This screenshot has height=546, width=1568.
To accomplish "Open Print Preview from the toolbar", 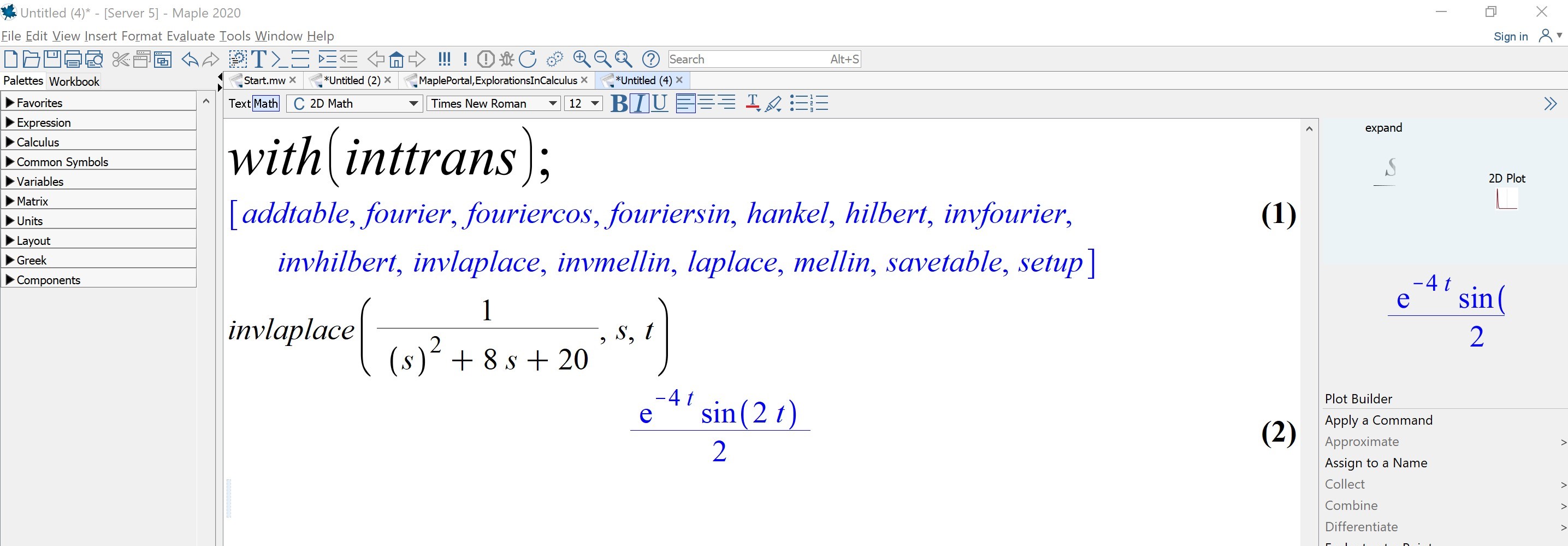I will click(x=94, y=59).
